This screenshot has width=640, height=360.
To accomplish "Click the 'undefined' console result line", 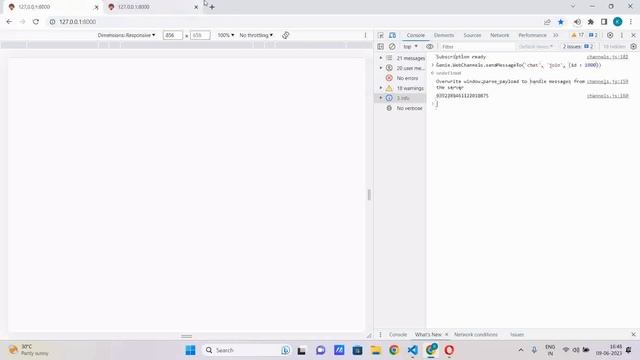I will (448, 73).
